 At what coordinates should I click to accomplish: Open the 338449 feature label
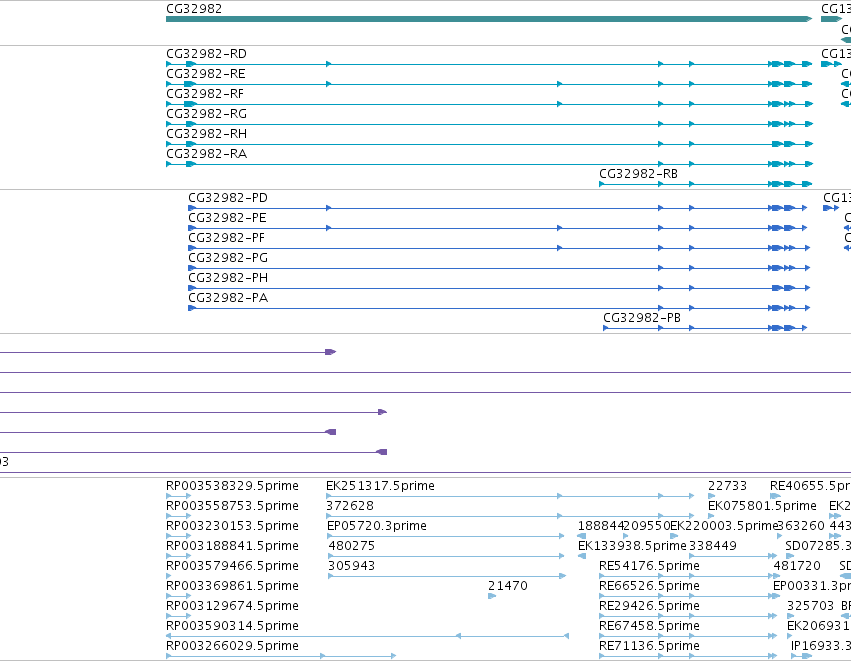713,546
